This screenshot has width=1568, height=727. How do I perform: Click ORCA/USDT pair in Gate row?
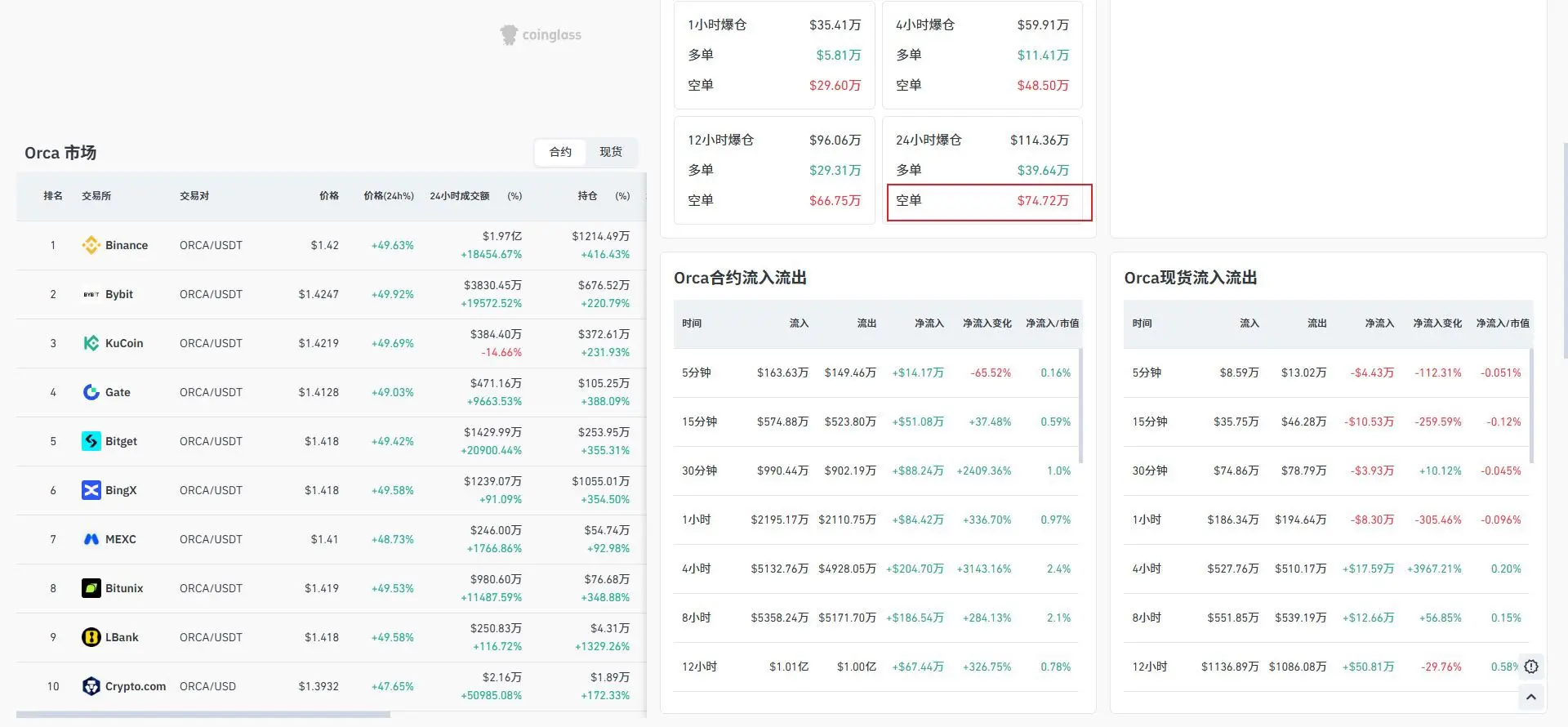211,392
